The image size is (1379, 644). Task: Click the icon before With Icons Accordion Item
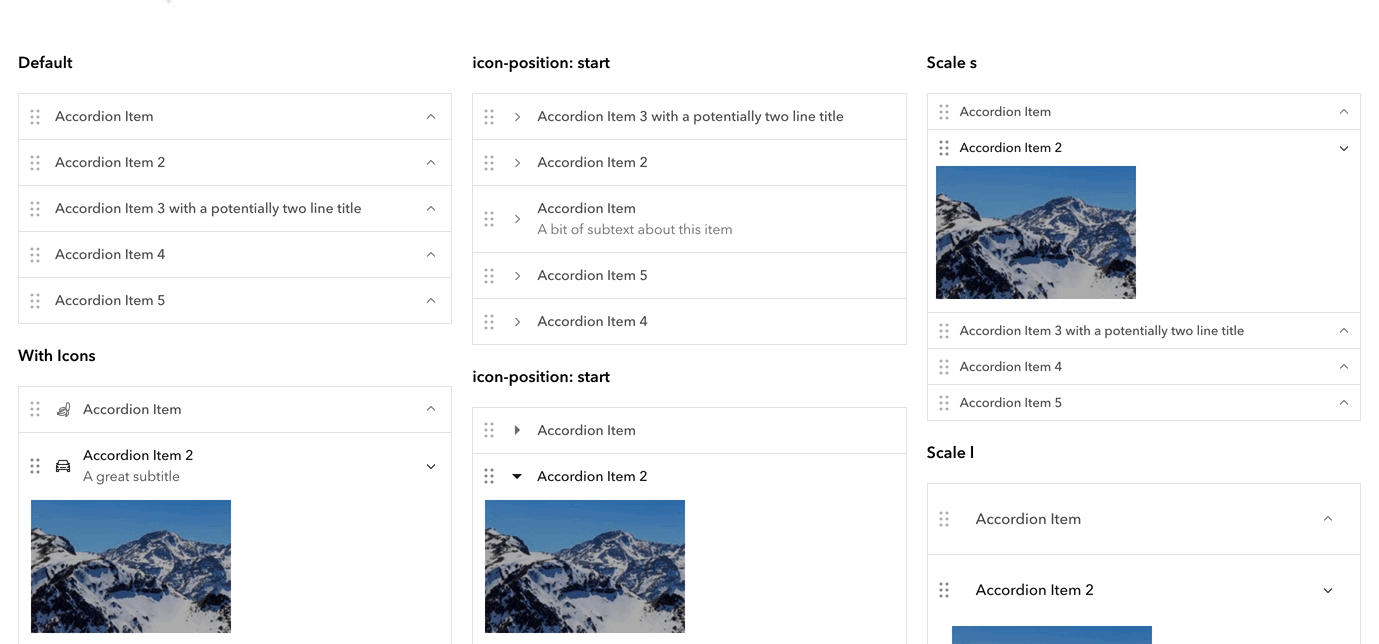tap(63, 409)
